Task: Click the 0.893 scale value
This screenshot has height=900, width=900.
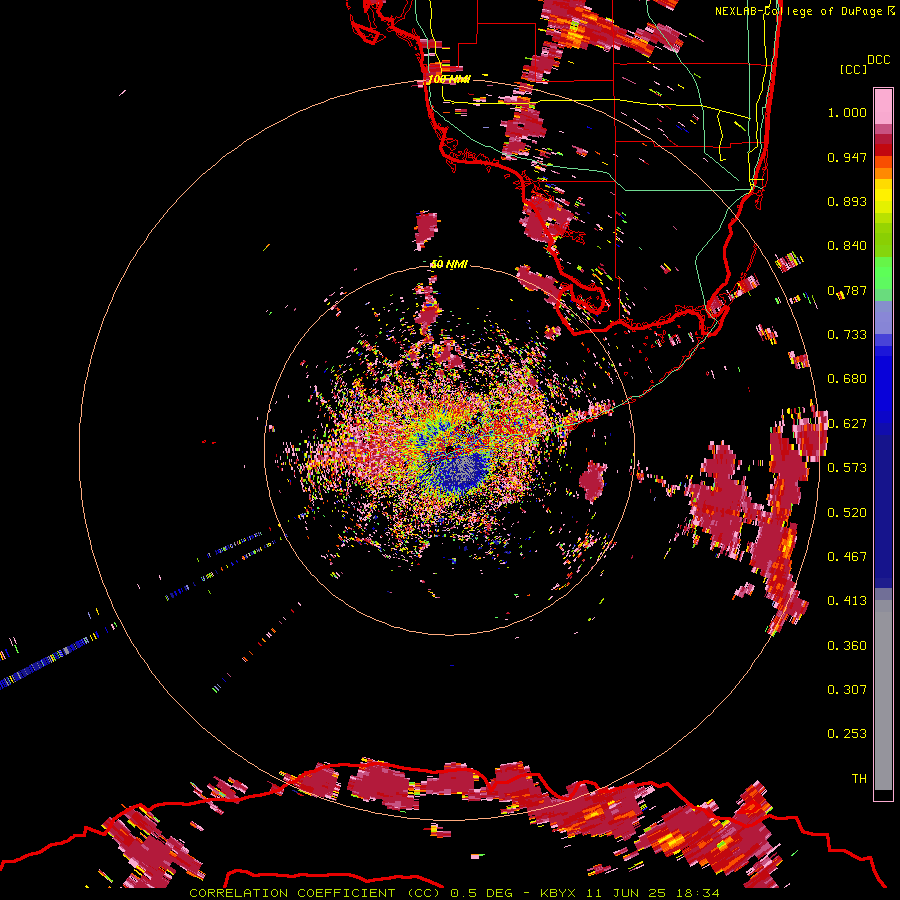Action: (x=847, y=201)
